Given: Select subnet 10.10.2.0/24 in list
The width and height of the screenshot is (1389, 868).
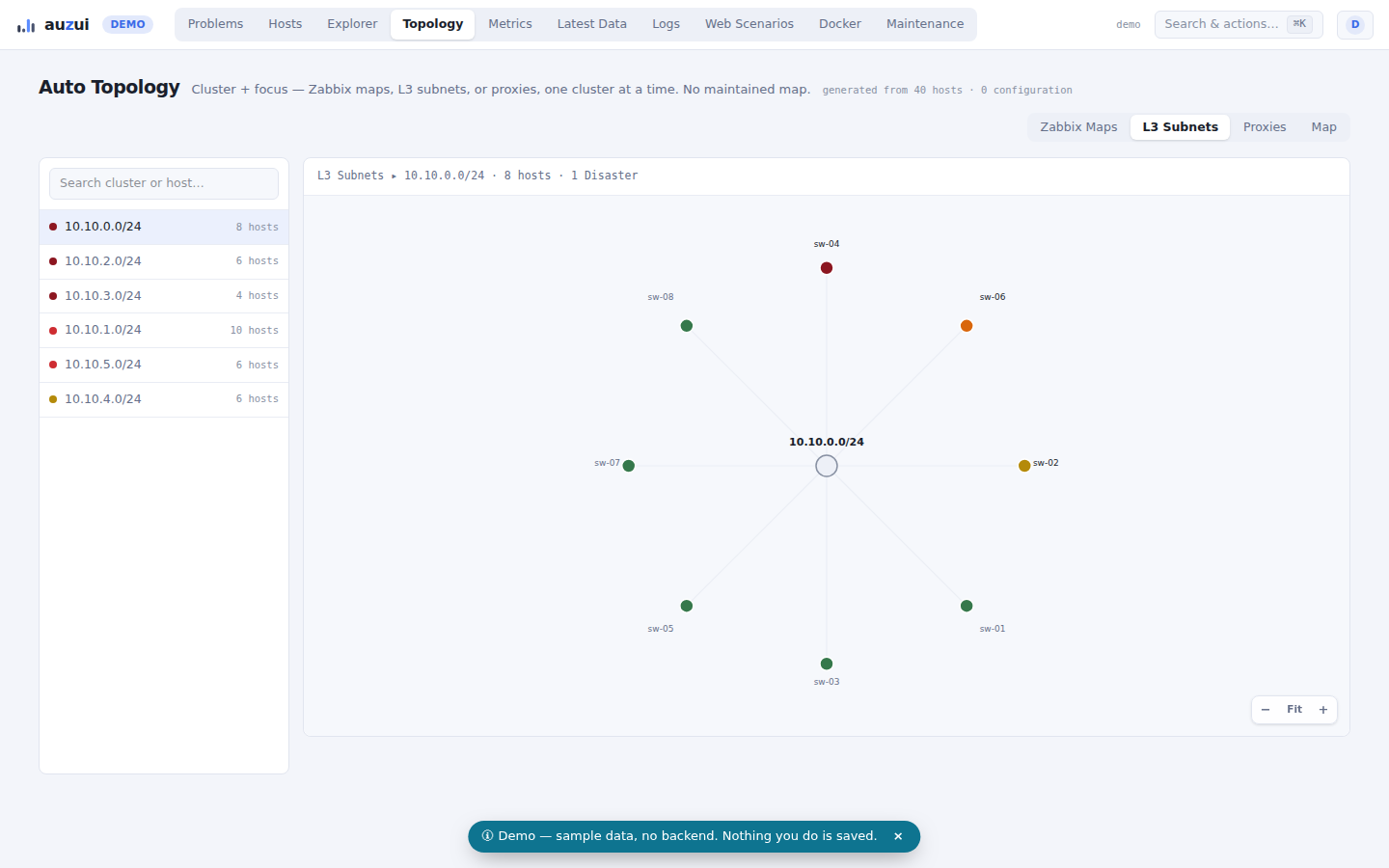Looking at the screenshot, I should (164, 261).
